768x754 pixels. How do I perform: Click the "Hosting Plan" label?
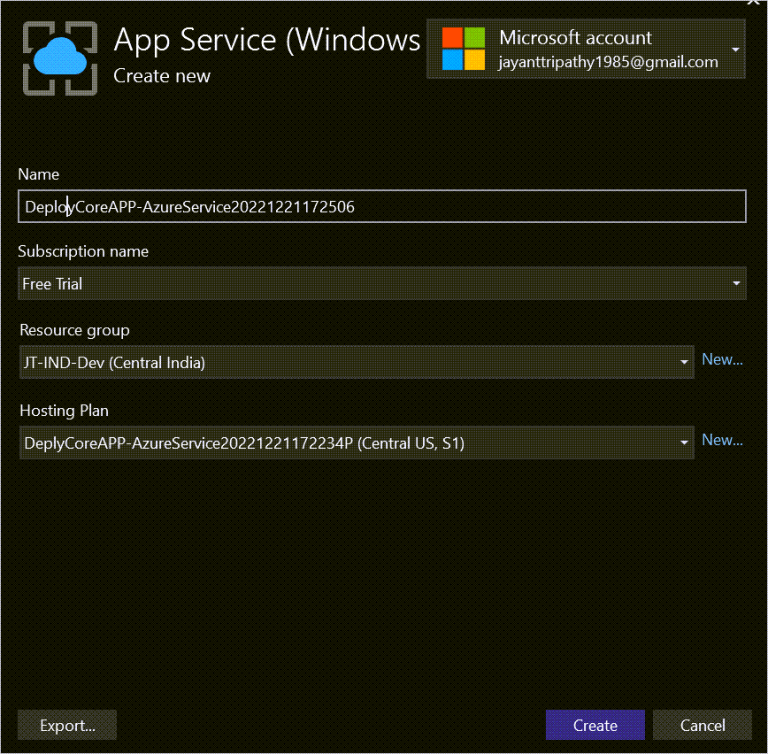64,411
